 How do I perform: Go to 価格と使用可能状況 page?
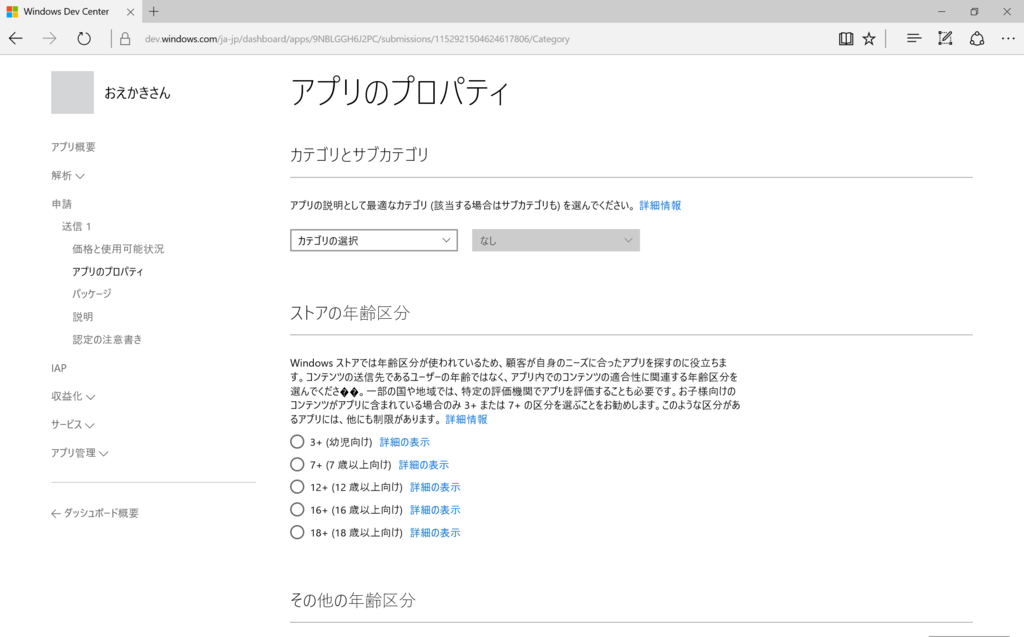pyautogui.click(x=118, y=249)
